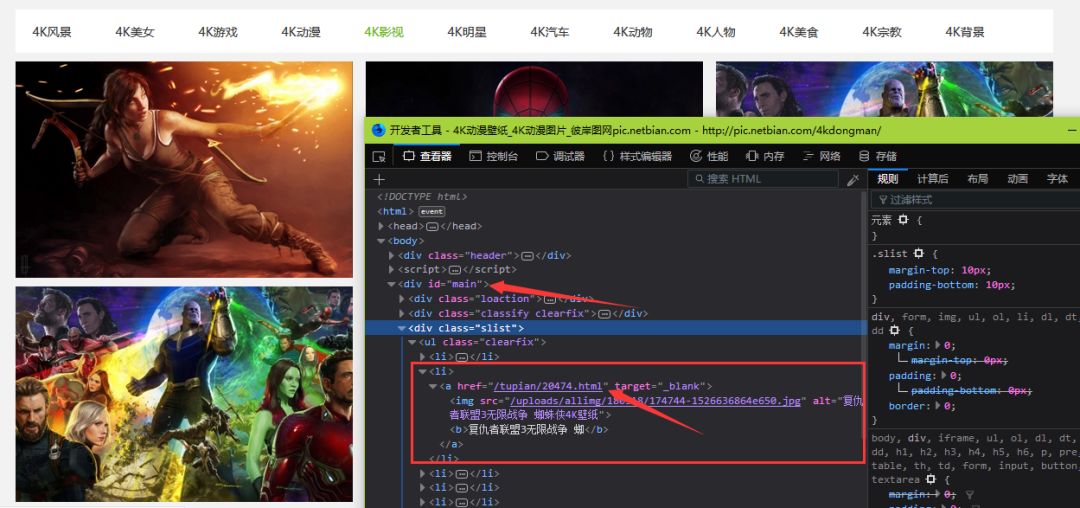Viewport: 1080px width, 508px height.
Task: Switch to the 网络 network tab
Action: [822, 156]
